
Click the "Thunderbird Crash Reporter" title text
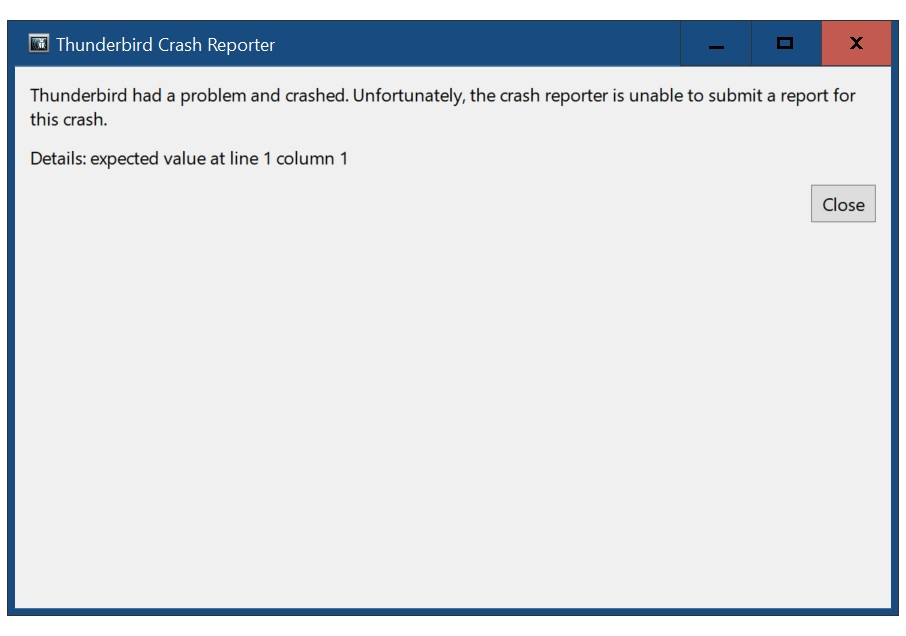pyautogui.click(x=165, y=44)
